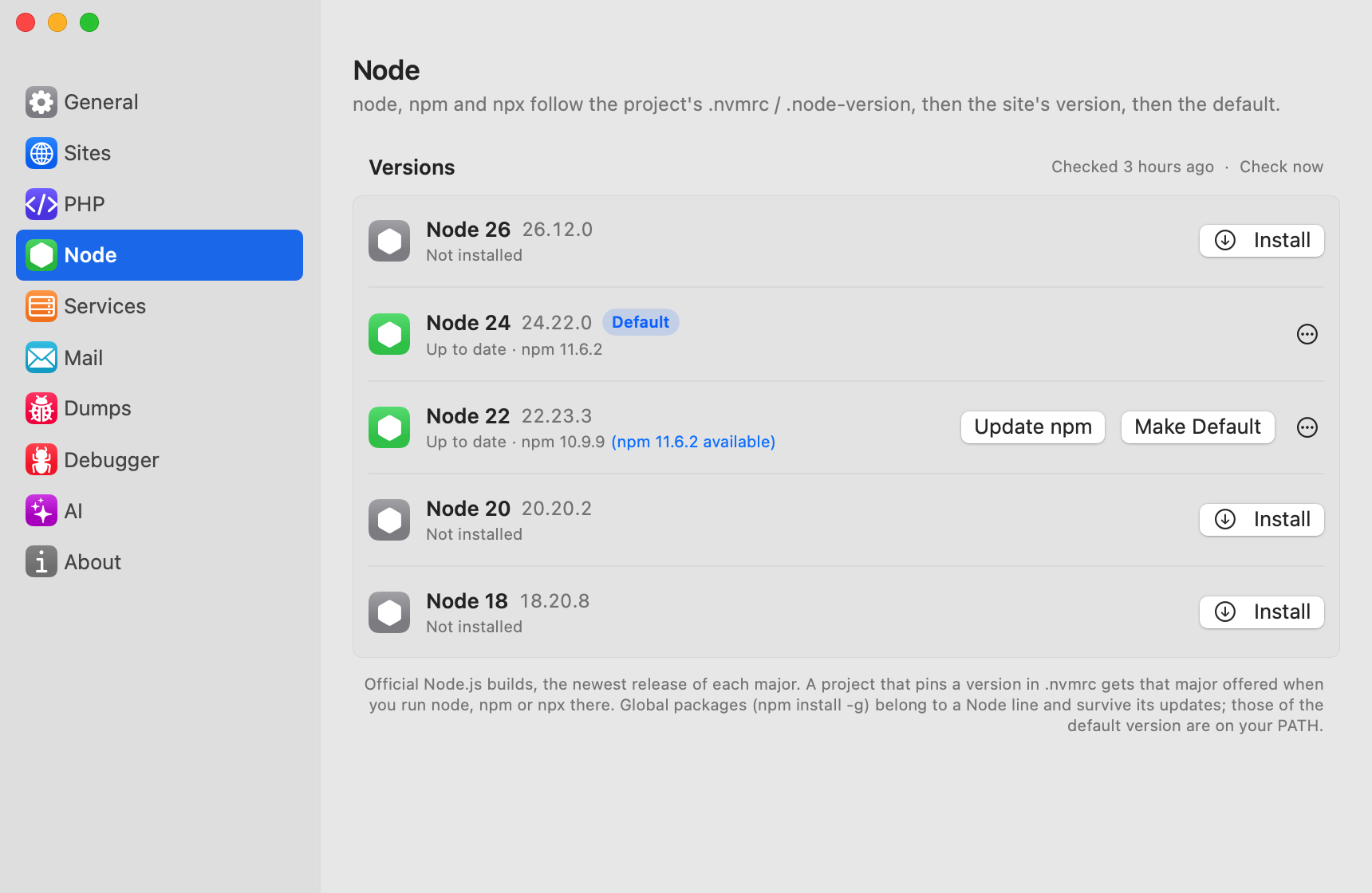1372x893 pixels.
Task: Open the more options menu for Node 24
Action: 1307,334
